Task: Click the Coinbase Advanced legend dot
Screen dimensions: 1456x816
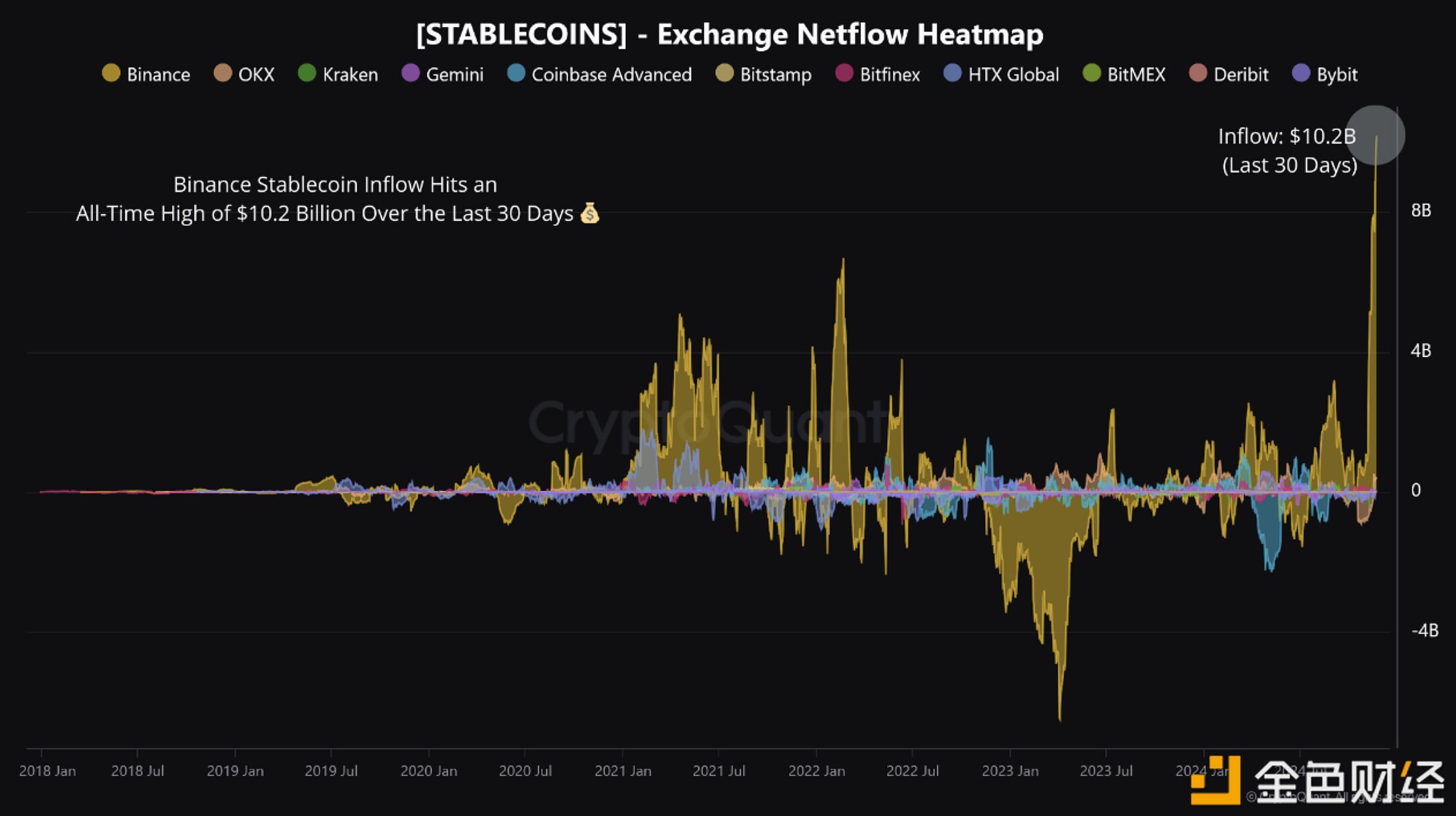Action: tap(516, 73)
